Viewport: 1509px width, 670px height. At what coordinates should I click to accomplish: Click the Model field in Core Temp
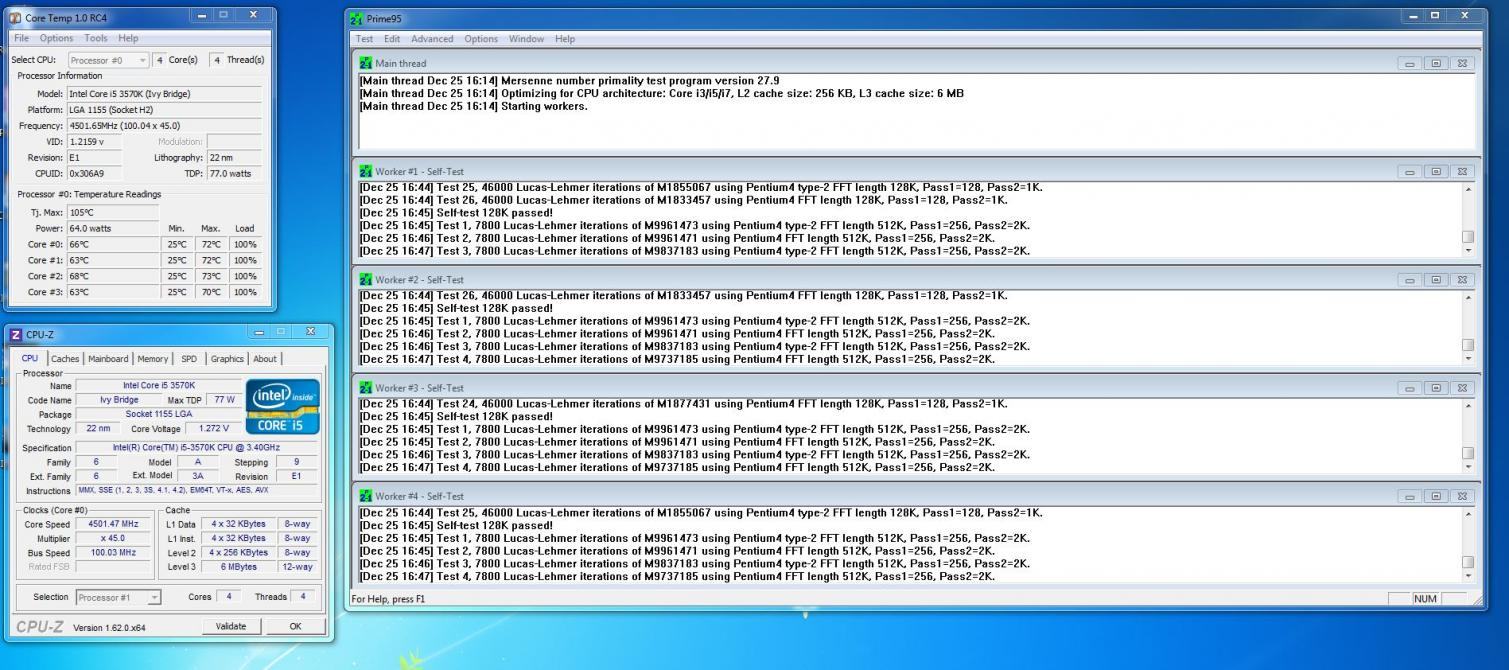click(164, 94)
